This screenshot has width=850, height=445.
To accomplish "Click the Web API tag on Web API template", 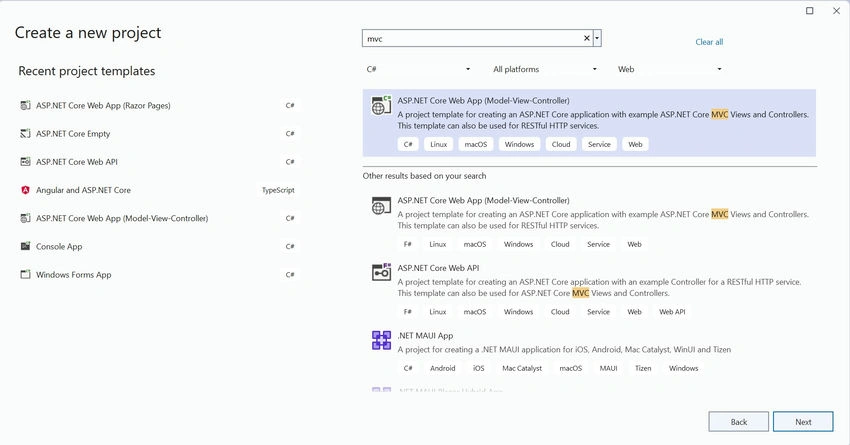I will pyautogui.click(x=672, y=312).
